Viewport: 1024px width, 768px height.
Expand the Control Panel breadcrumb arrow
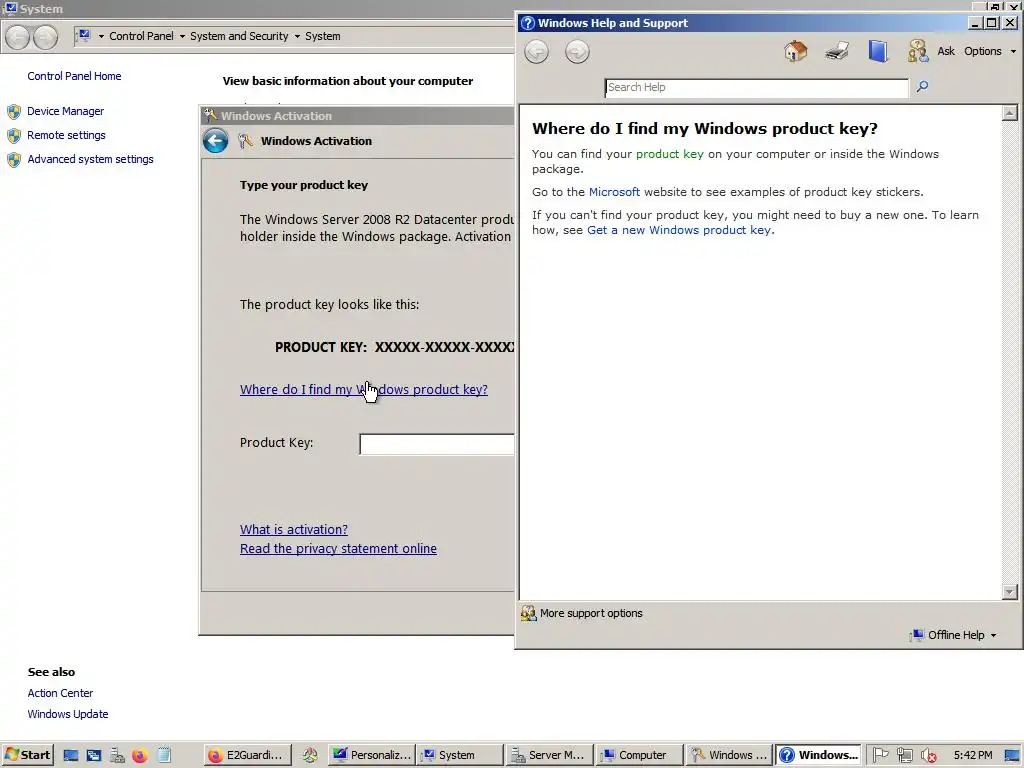[x=182, y=37]
